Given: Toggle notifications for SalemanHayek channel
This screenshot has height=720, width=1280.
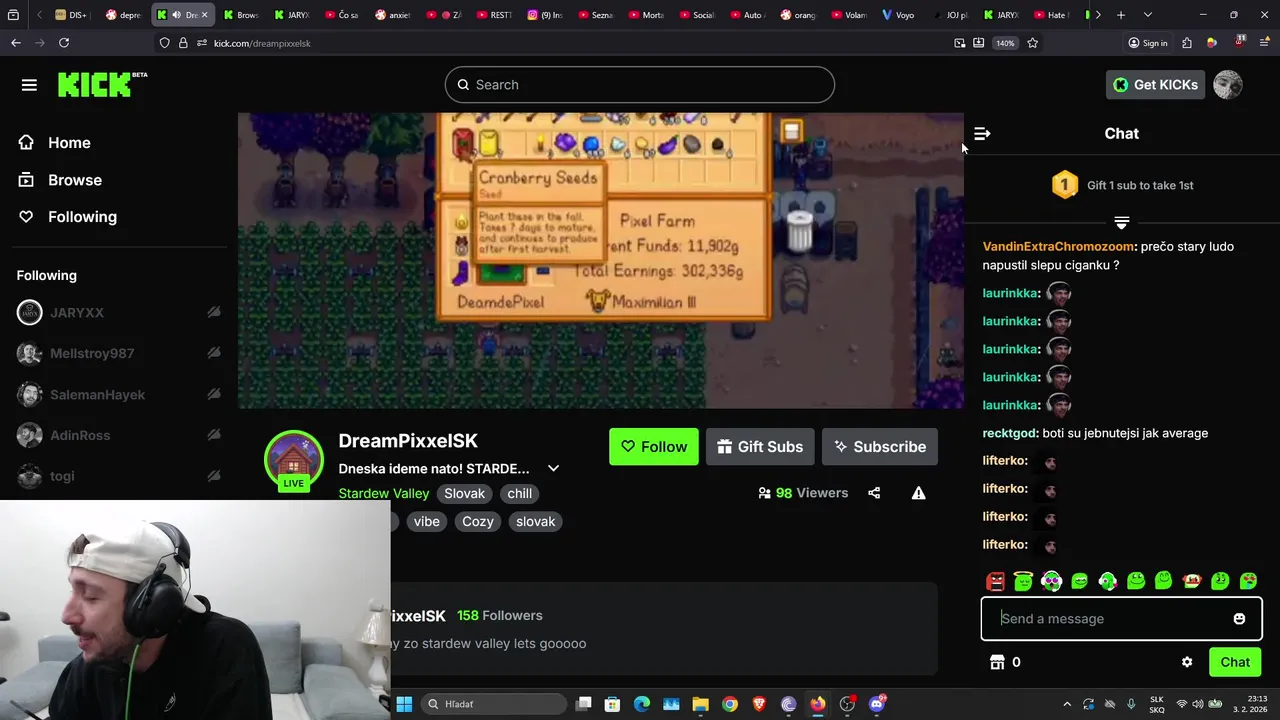Looking at the screenshot, I should [214, 394].
